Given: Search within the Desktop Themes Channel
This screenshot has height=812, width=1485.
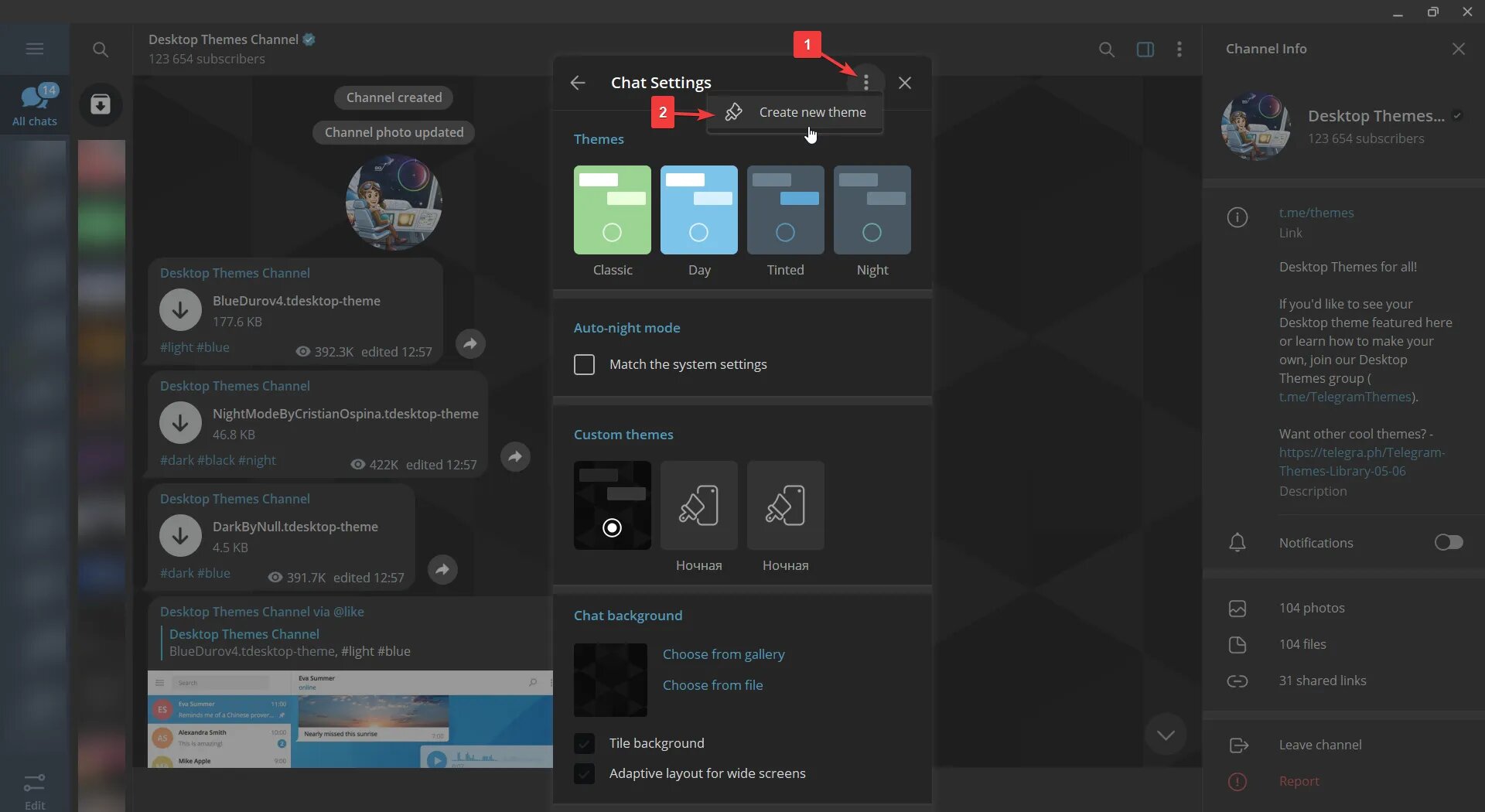Looking at the screenshot, I should (x=1107, y=49).
